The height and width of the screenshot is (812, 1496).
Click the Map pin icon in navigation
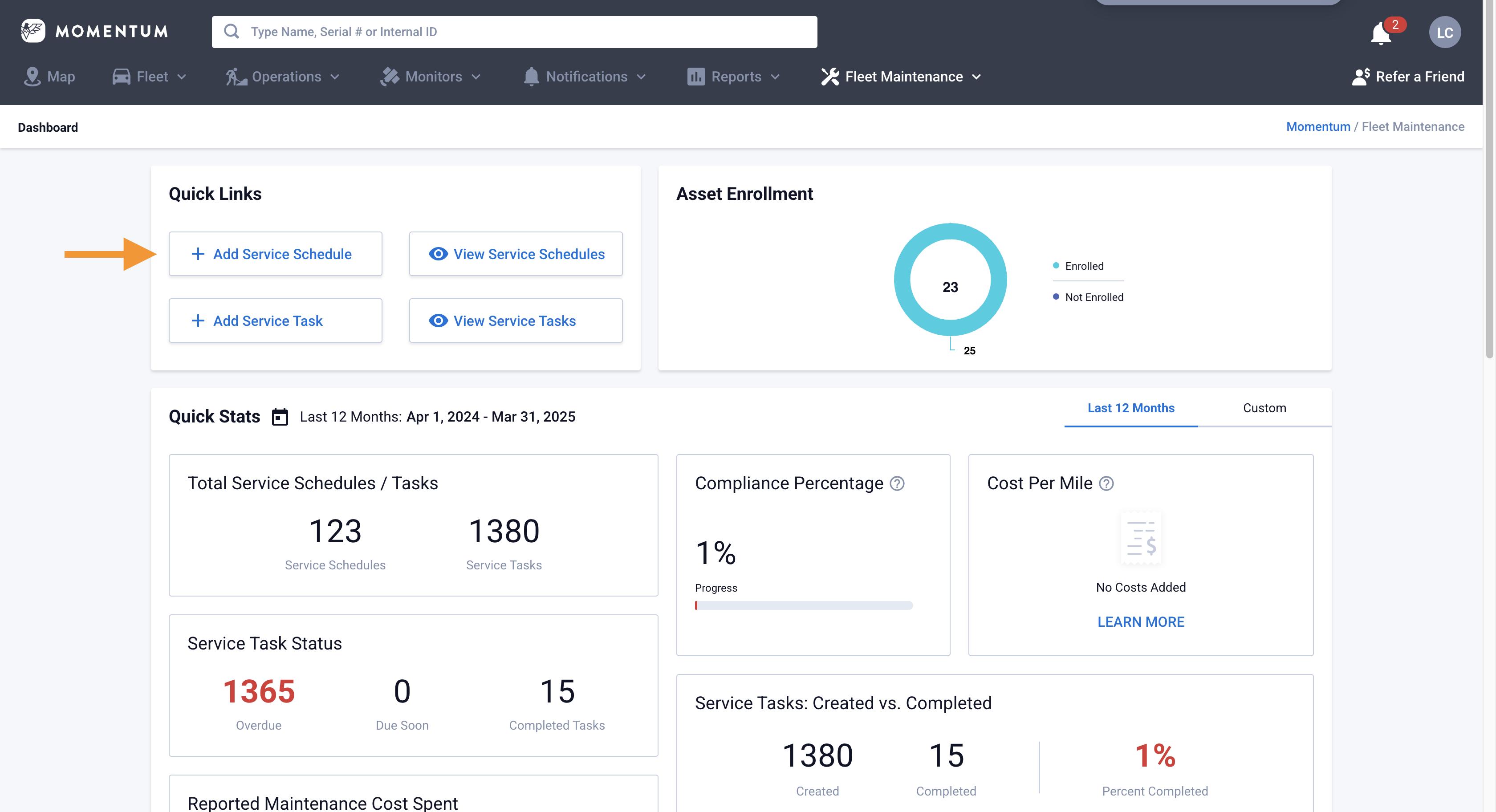(32, 77)
